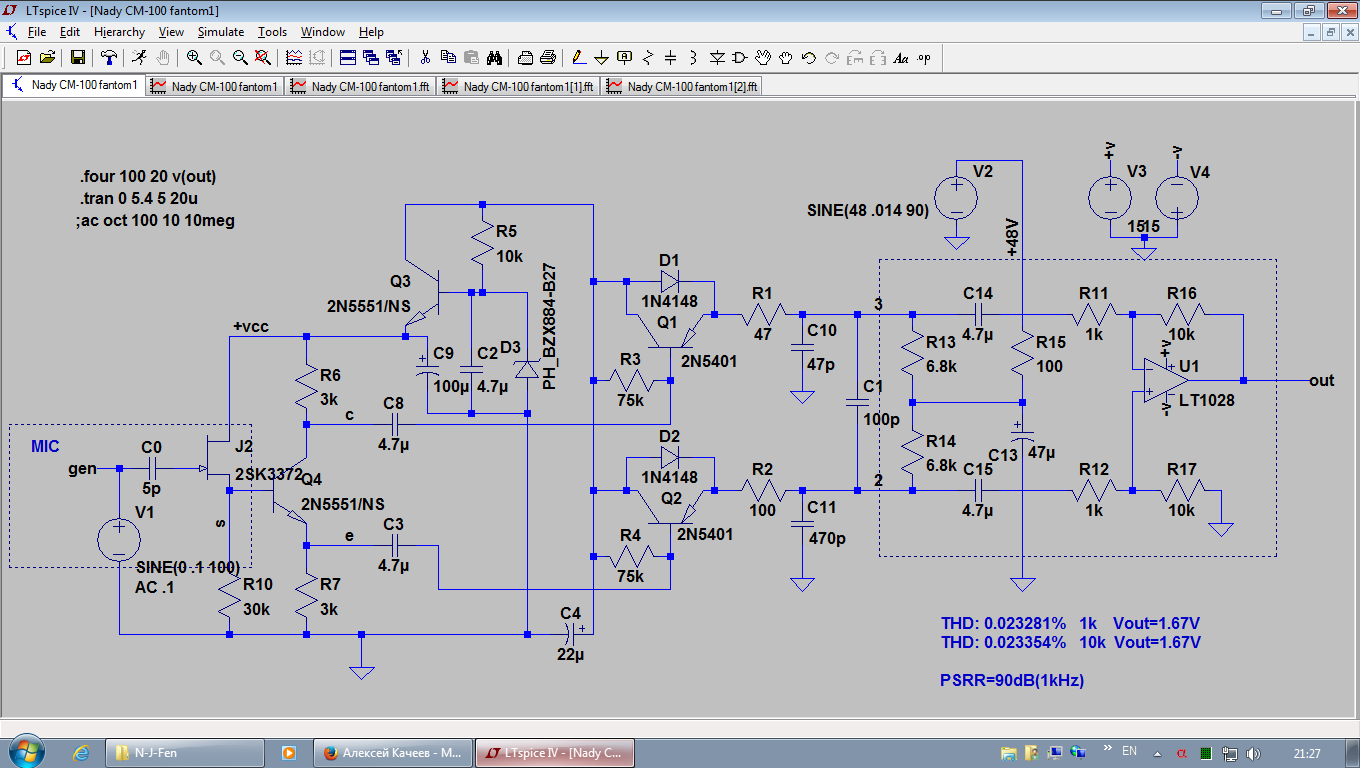Viewport: 1360px width, 768px height.
Task: Save the schematic with the floppy icon
Action: tap(77, 57)
